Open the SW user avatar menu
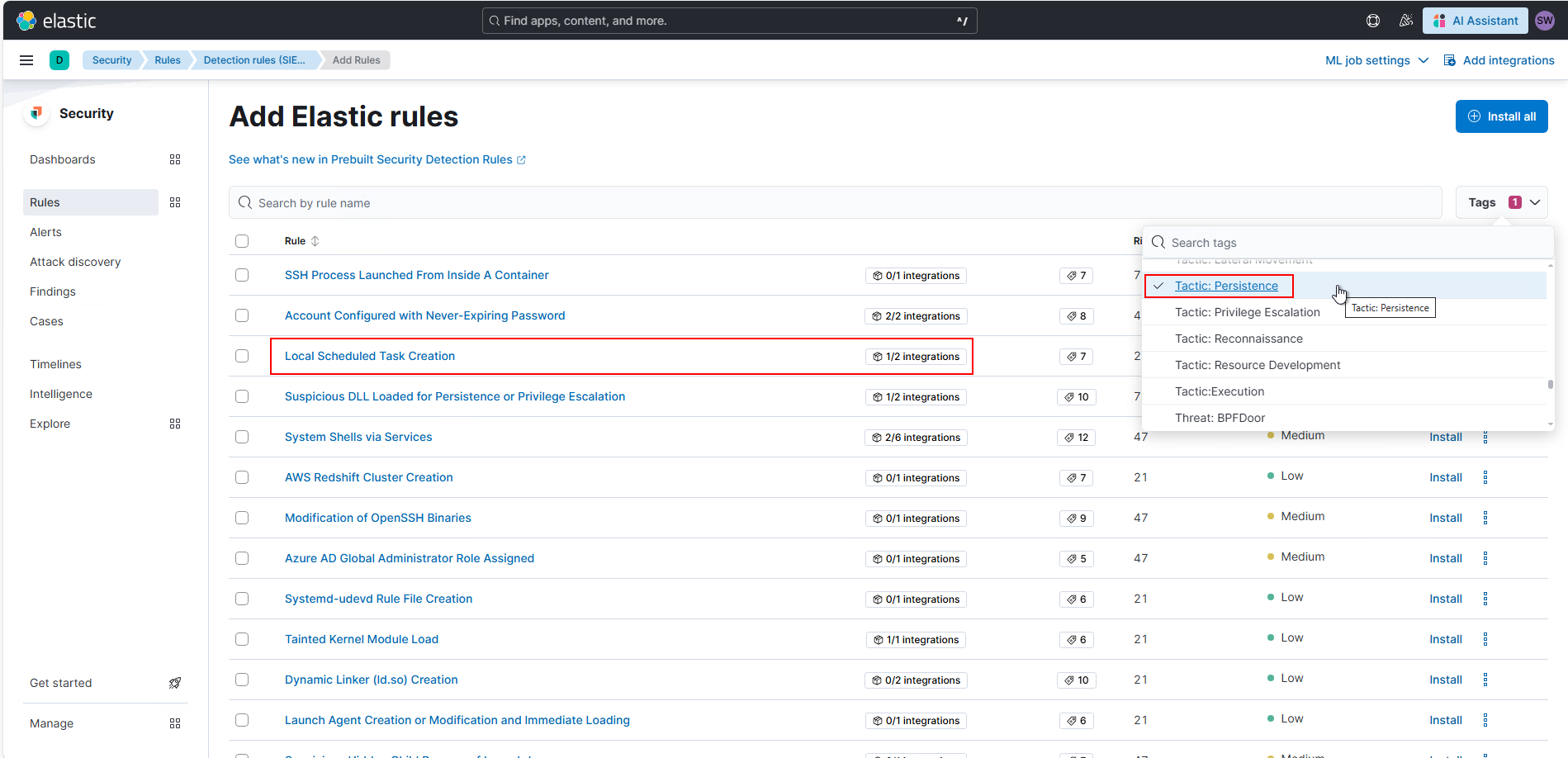This screenshot has height=758, width=1568. 1545,21
